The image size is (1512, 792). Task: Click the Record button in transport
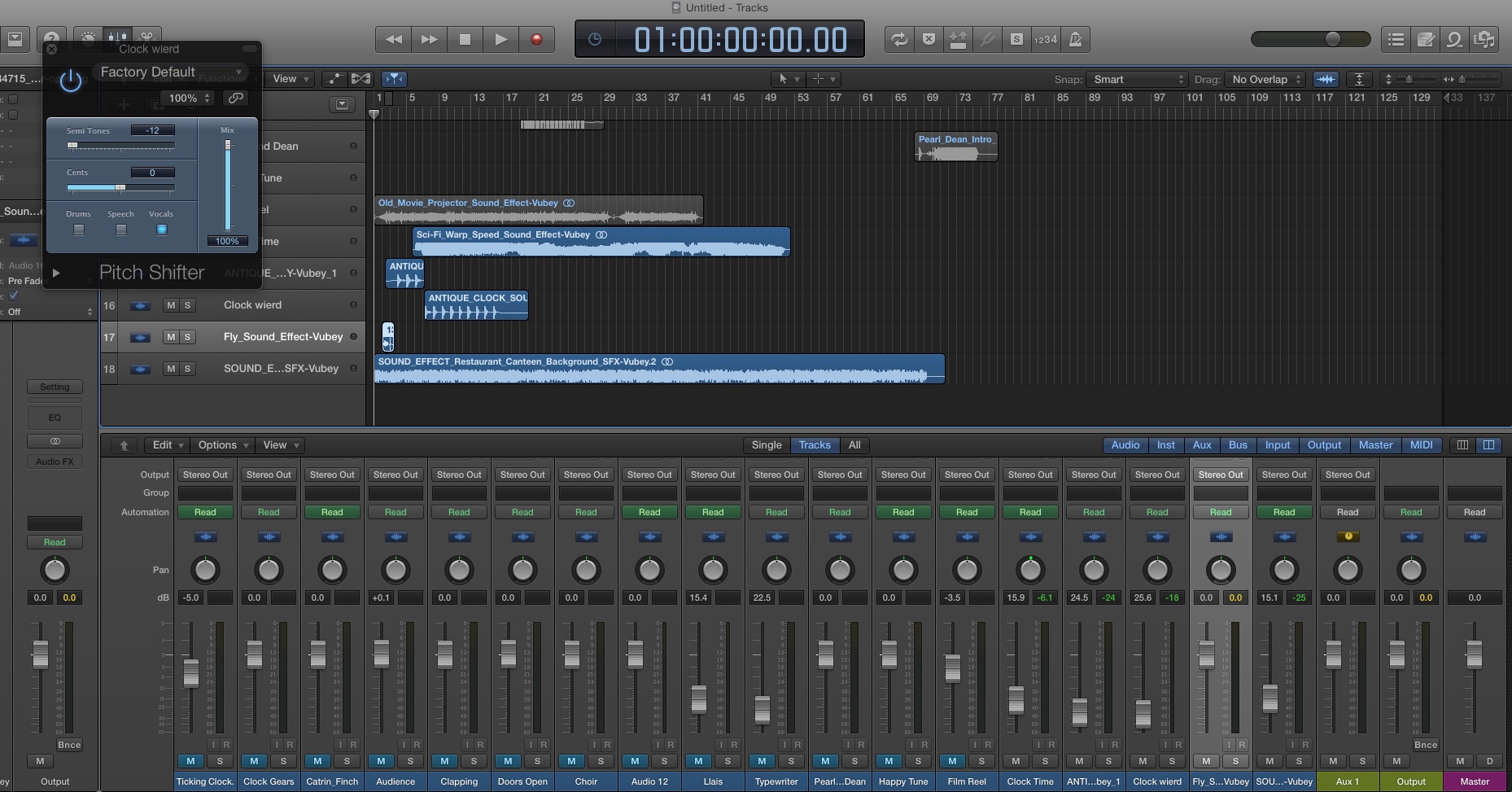(x=536, y=39)
